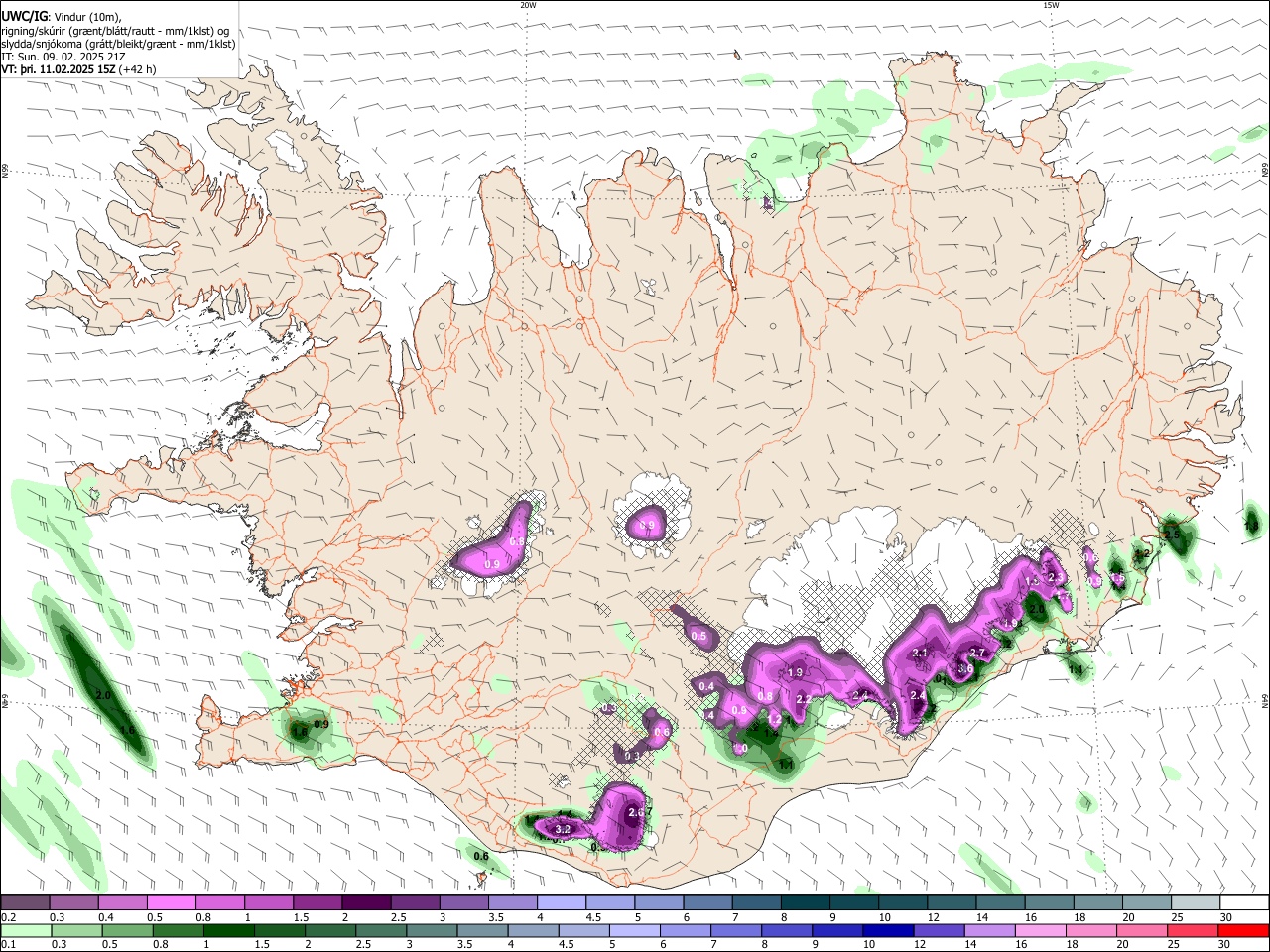1270x952 pixels.
Task: Click the '2.4' snow value in the southeast
Action: coord(918,695)
